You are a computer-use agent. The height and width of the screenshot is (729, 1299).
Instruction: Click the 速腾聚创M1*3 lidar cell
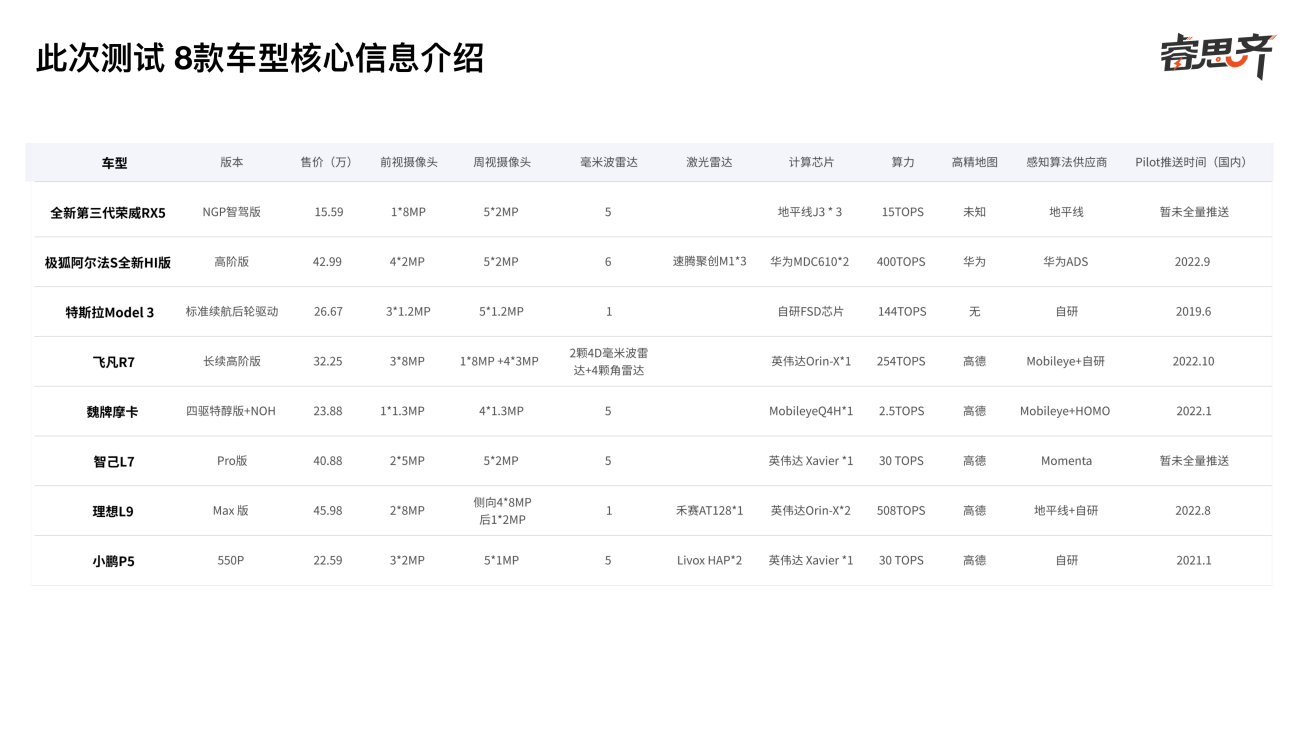709,262
